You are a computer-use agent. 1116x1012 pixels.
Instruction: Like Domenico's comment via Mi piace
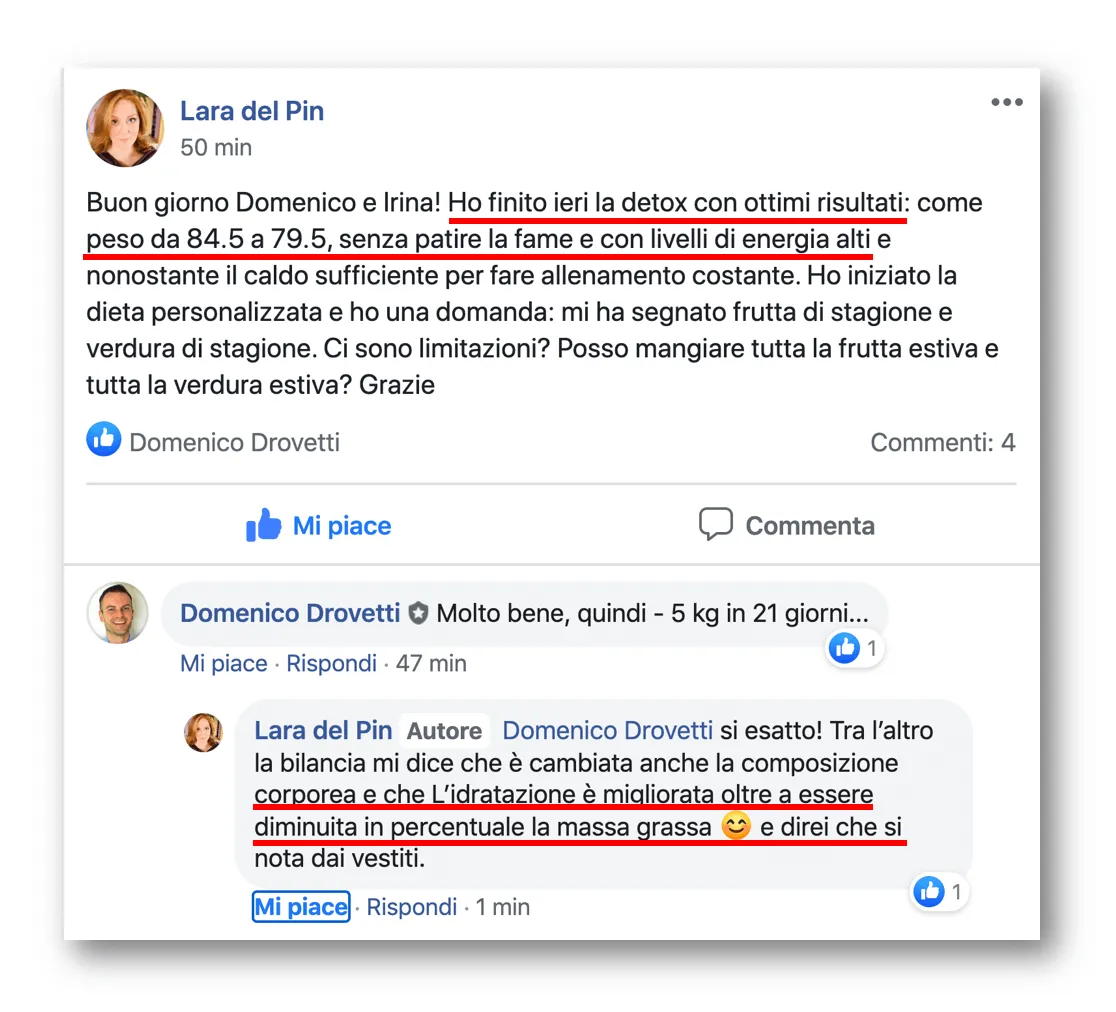point(223,663)
